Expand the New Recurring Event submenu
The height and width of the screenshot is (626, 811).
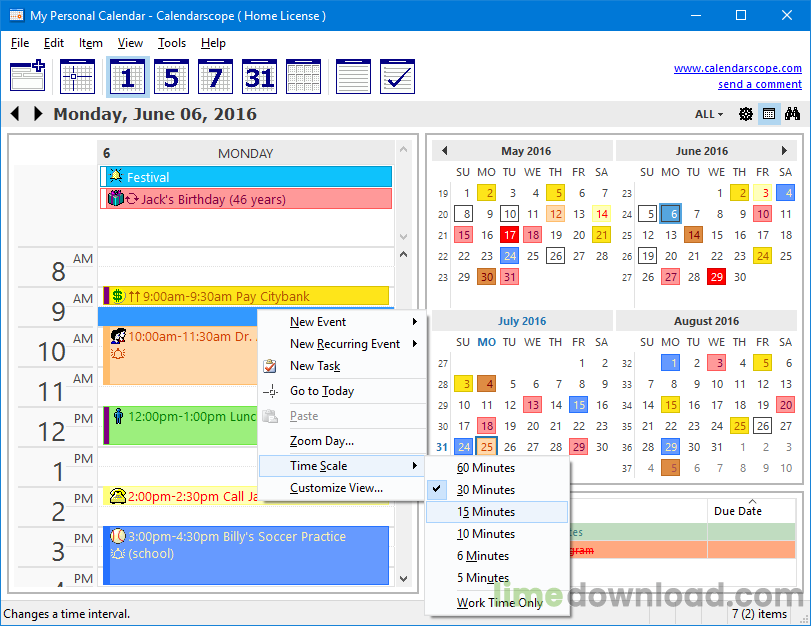coord(342,344)
